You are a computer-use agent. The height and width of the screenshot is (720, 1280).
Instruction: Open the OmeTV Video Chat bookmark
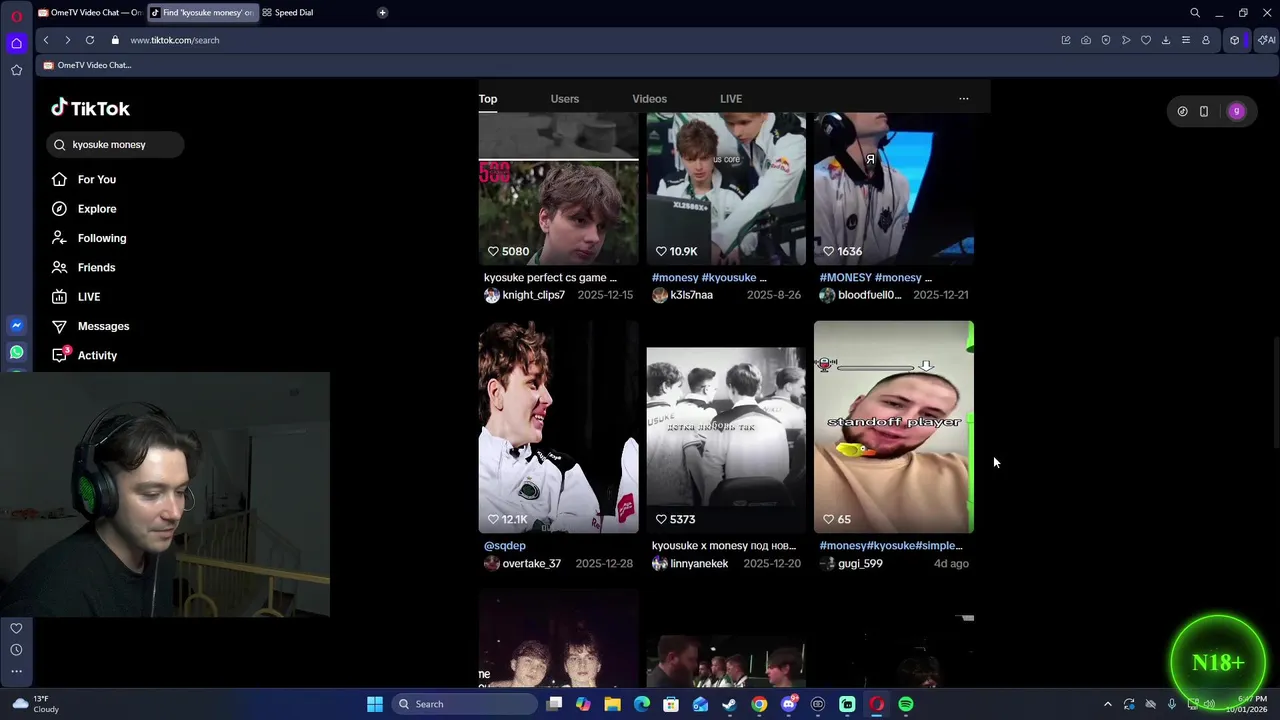pos(88,65)
